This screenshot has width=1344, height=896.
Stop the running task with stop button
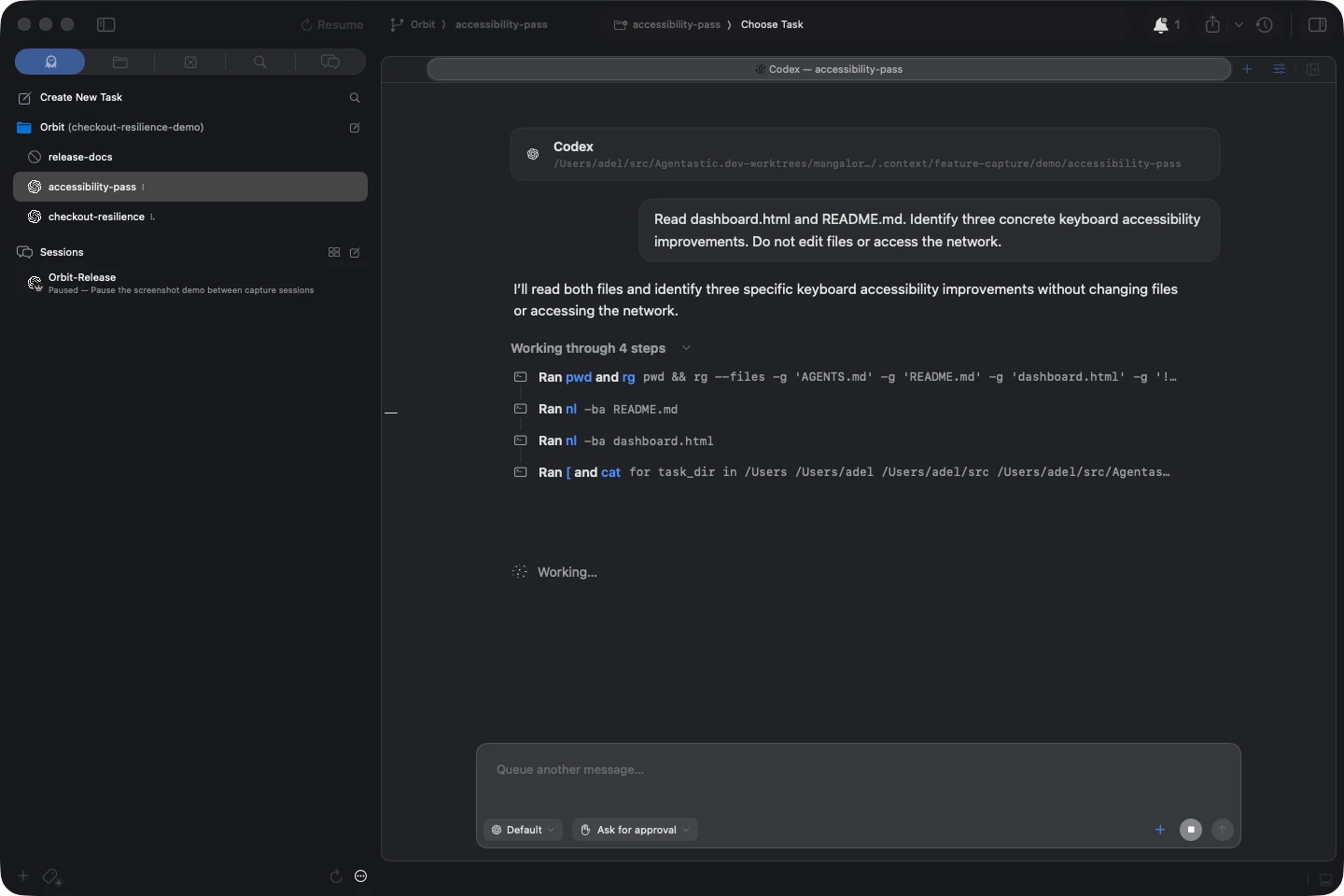tap(1191, 830)
